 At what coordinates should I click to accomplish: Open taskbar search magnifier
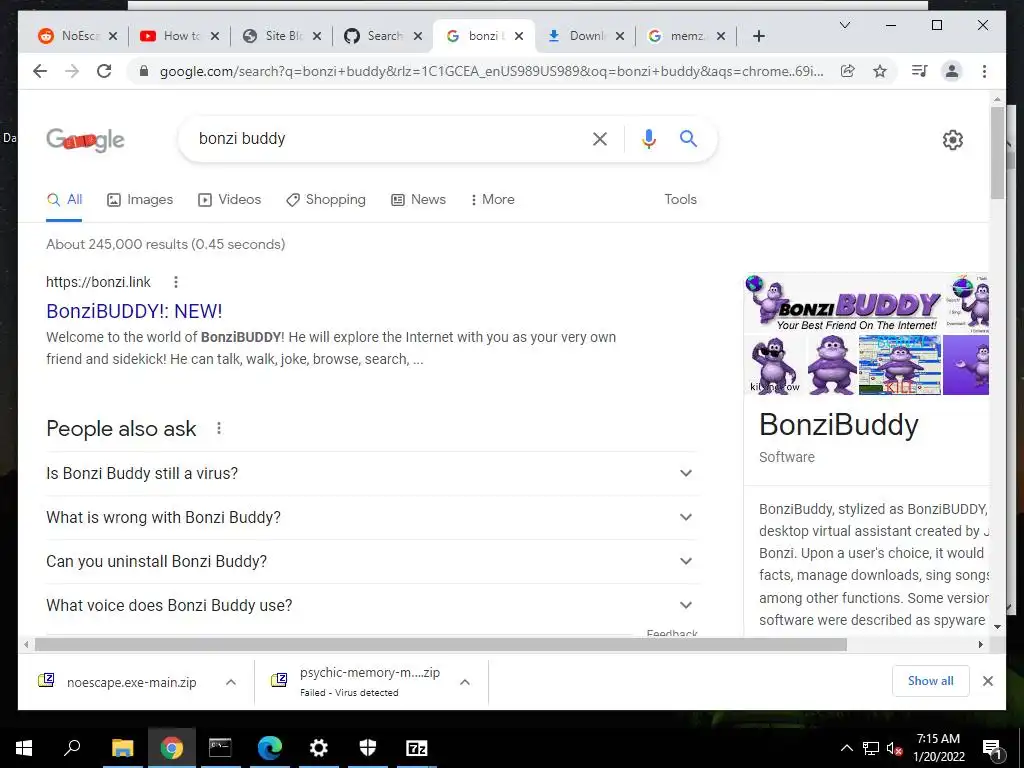[72, 748]
